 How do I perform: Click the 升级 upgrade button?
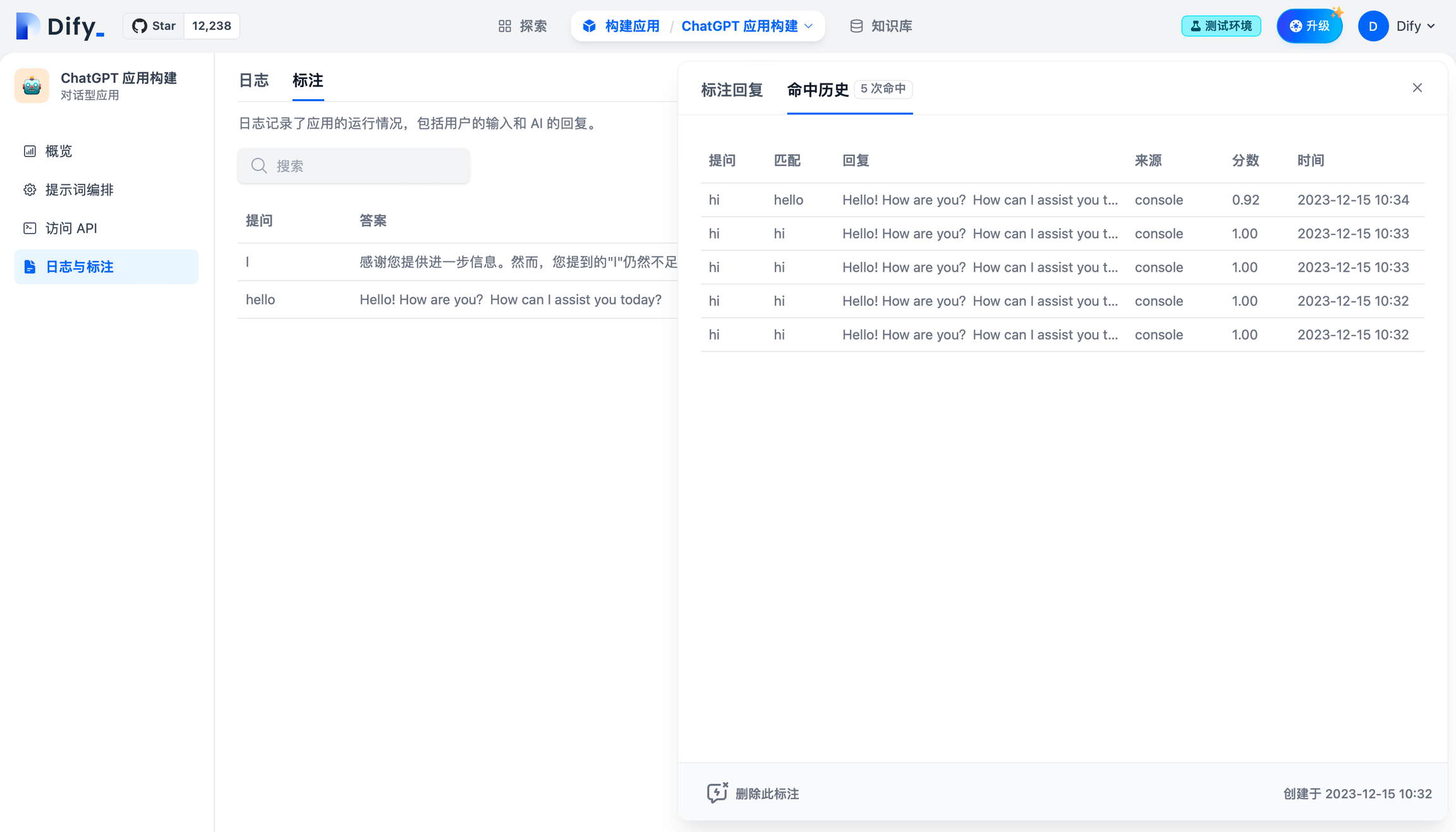point(1309,26)
